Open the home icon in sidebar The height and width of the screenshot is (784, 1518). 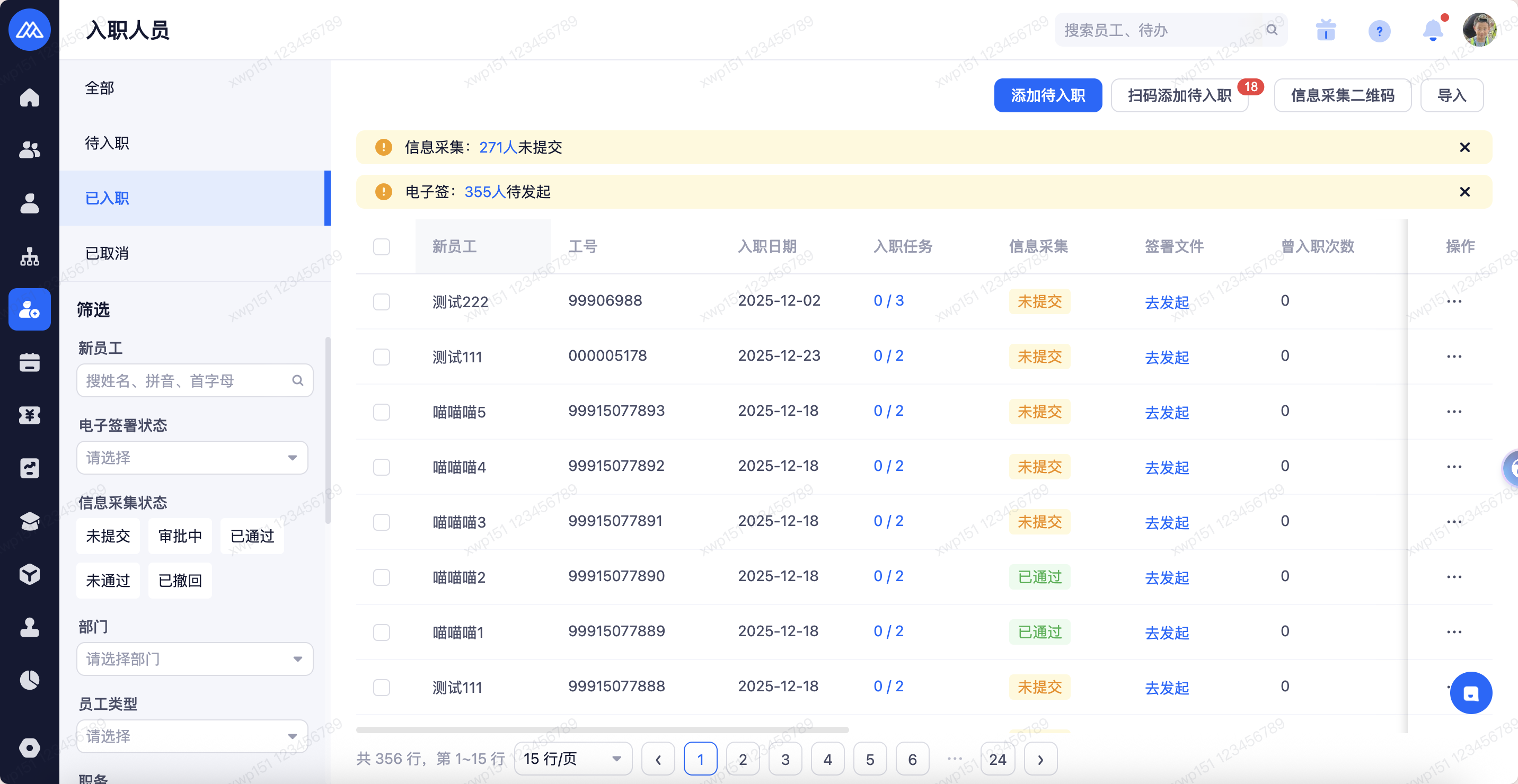point(30,97)
